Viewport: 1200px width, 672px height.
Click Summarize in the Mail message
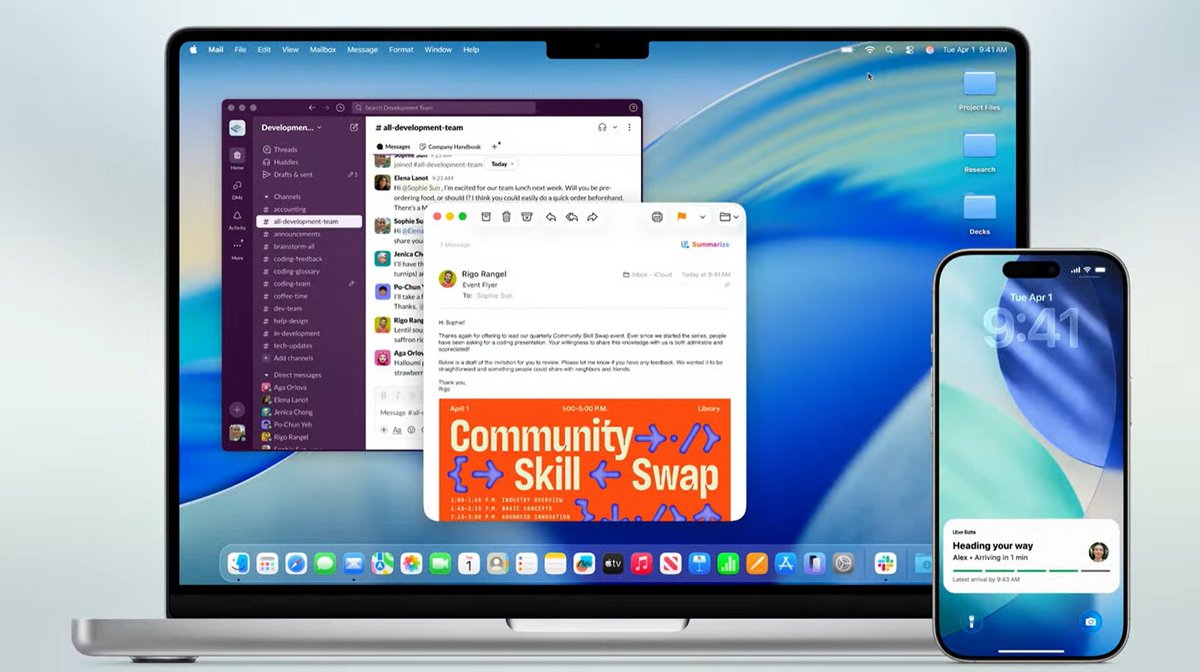click(x=705, y=244)
